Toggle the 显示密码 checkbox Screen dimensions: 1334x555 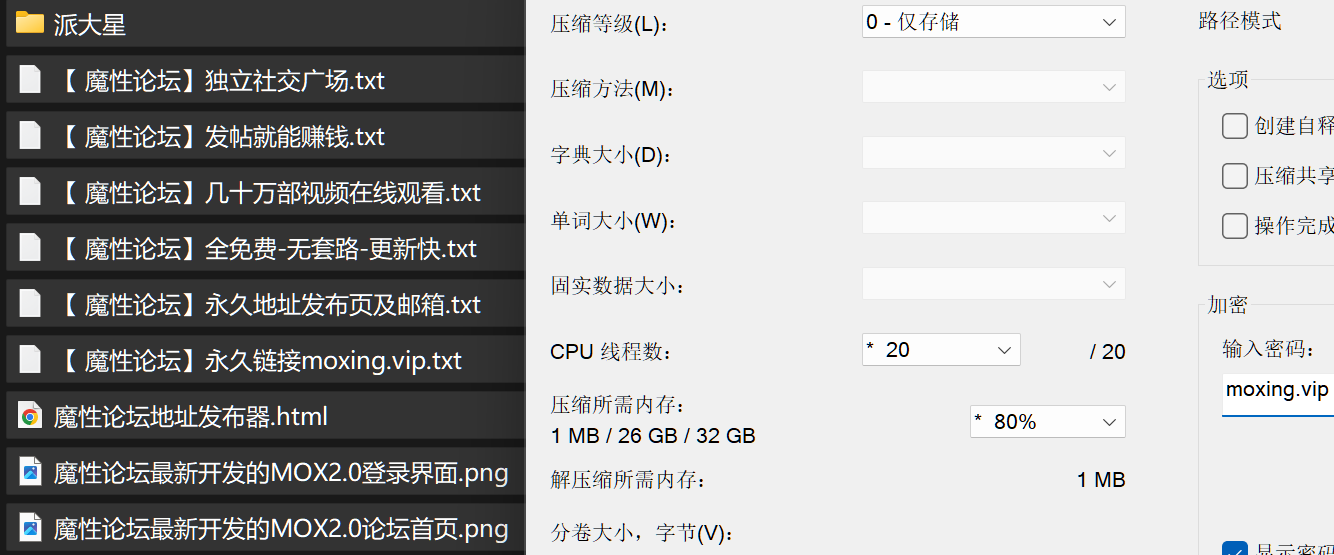click(1235, 550)
